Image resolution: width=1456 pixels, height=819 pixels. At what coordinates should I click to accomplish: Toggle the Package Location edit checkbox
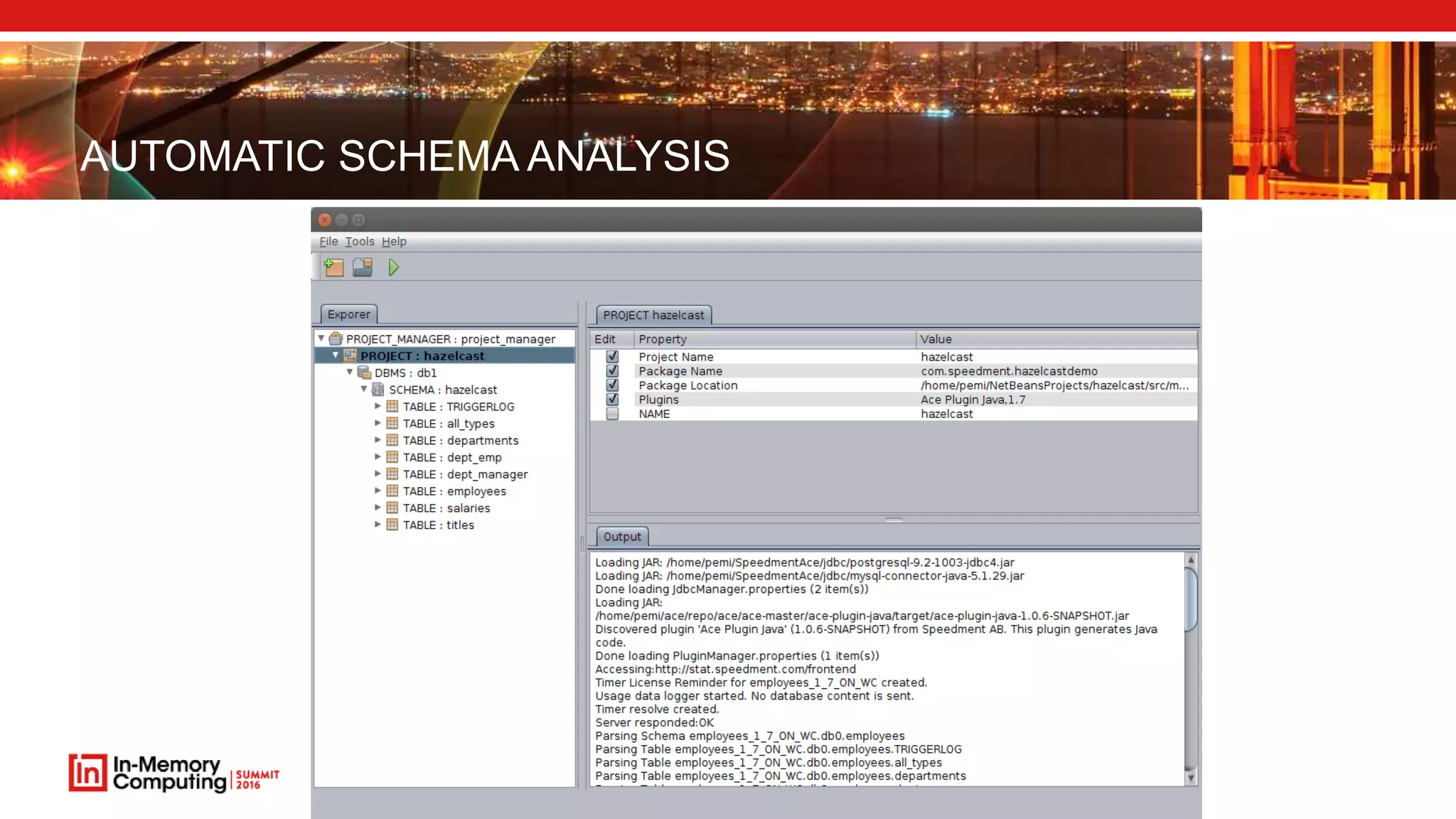(x=612, y=385)
